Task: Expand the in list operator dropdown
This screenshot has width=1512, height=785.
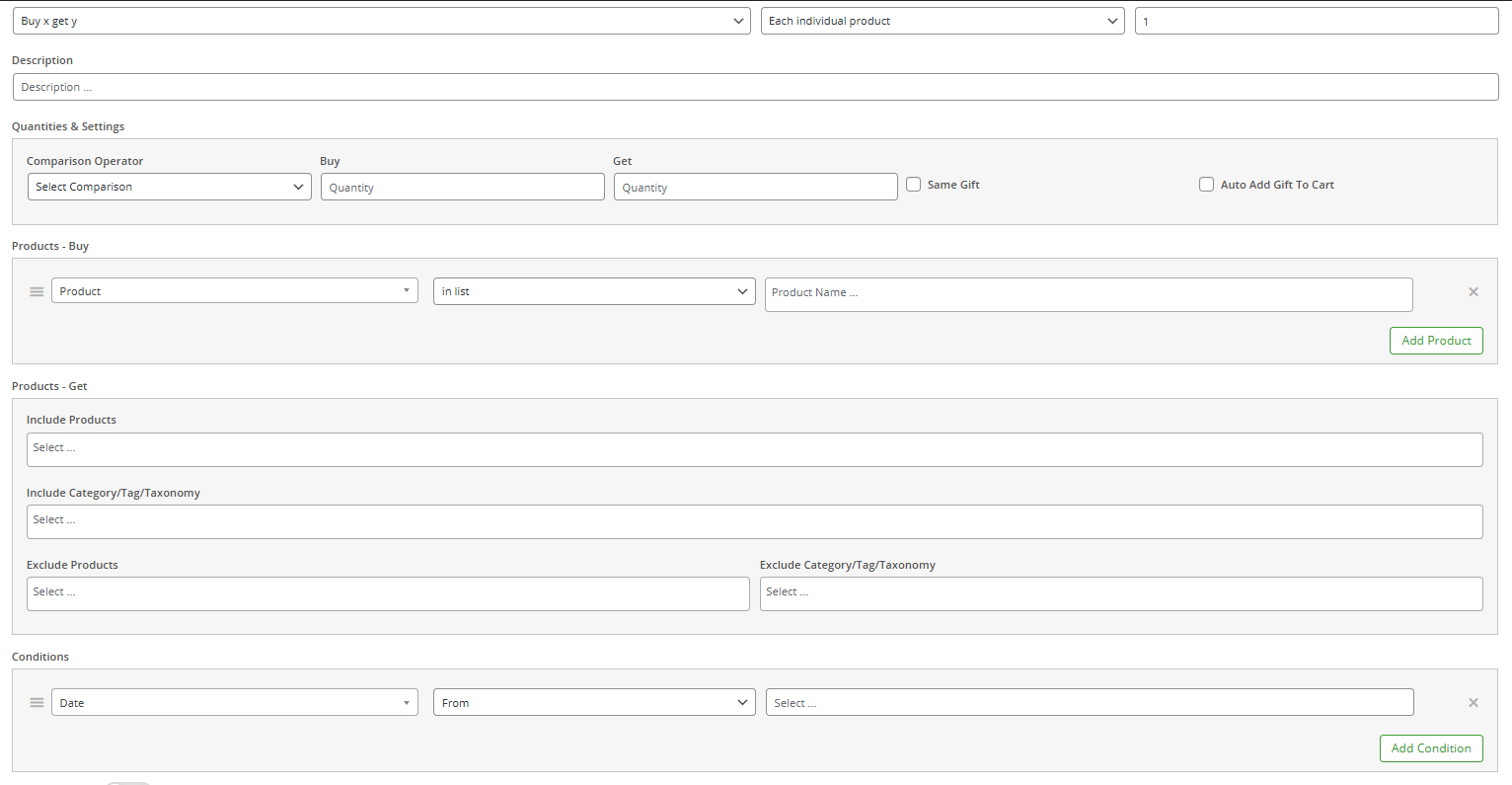Action: tap(594, 291)
